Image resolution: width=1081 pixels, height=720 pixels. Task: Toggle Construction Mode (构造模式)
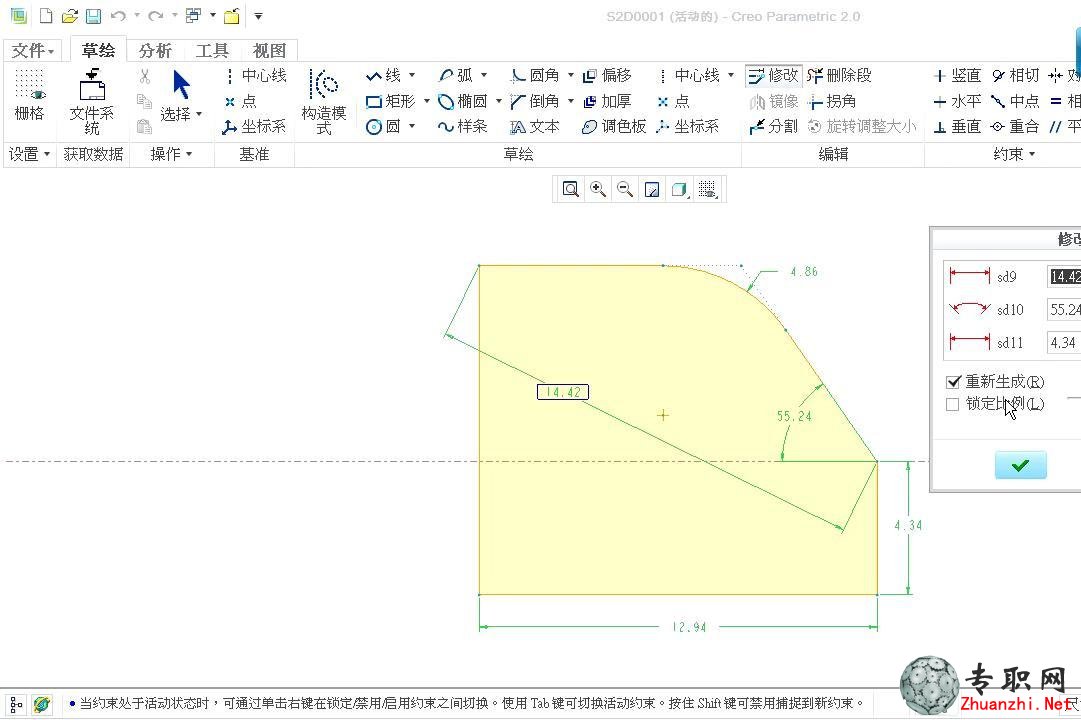tap(323, 101)
